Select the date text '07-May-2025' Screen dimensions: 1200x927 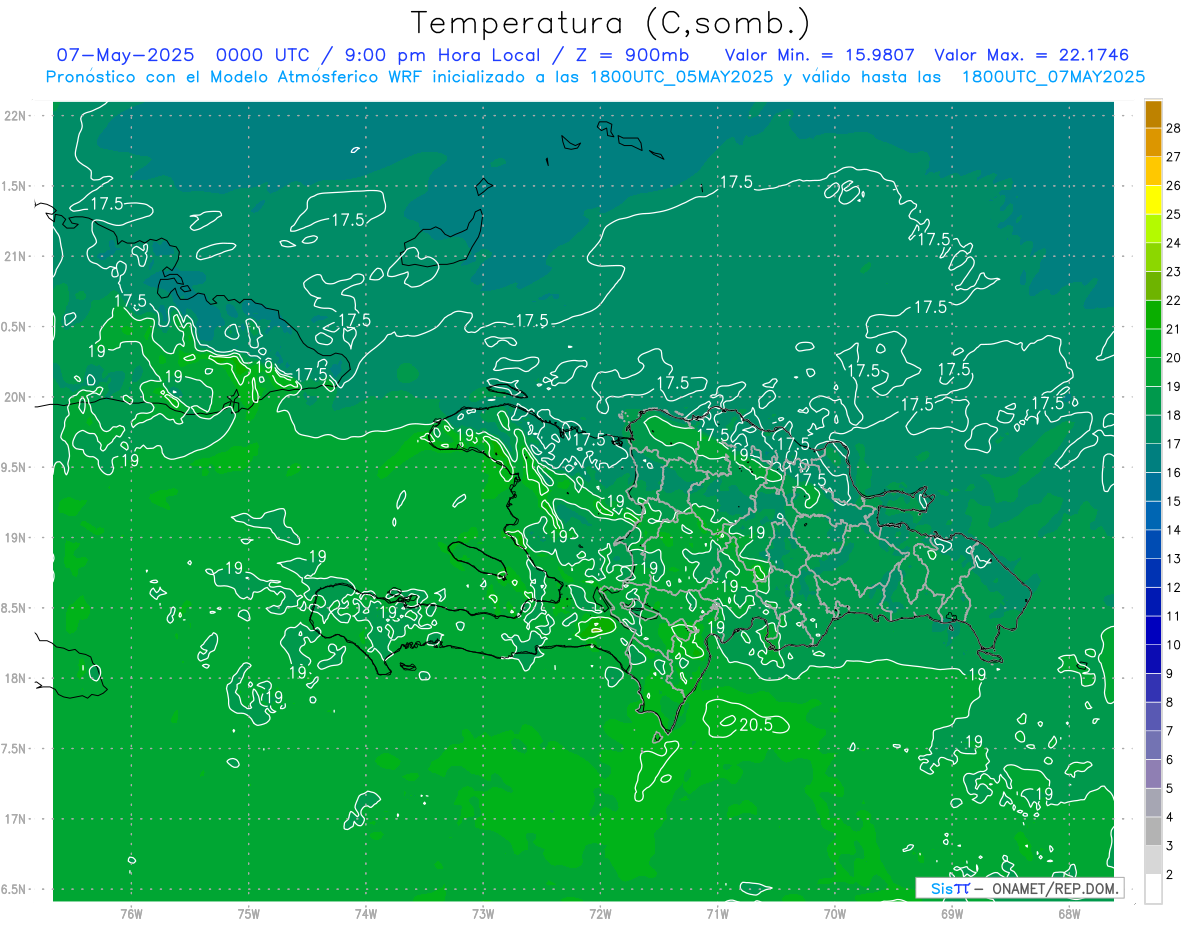(125, 55)
